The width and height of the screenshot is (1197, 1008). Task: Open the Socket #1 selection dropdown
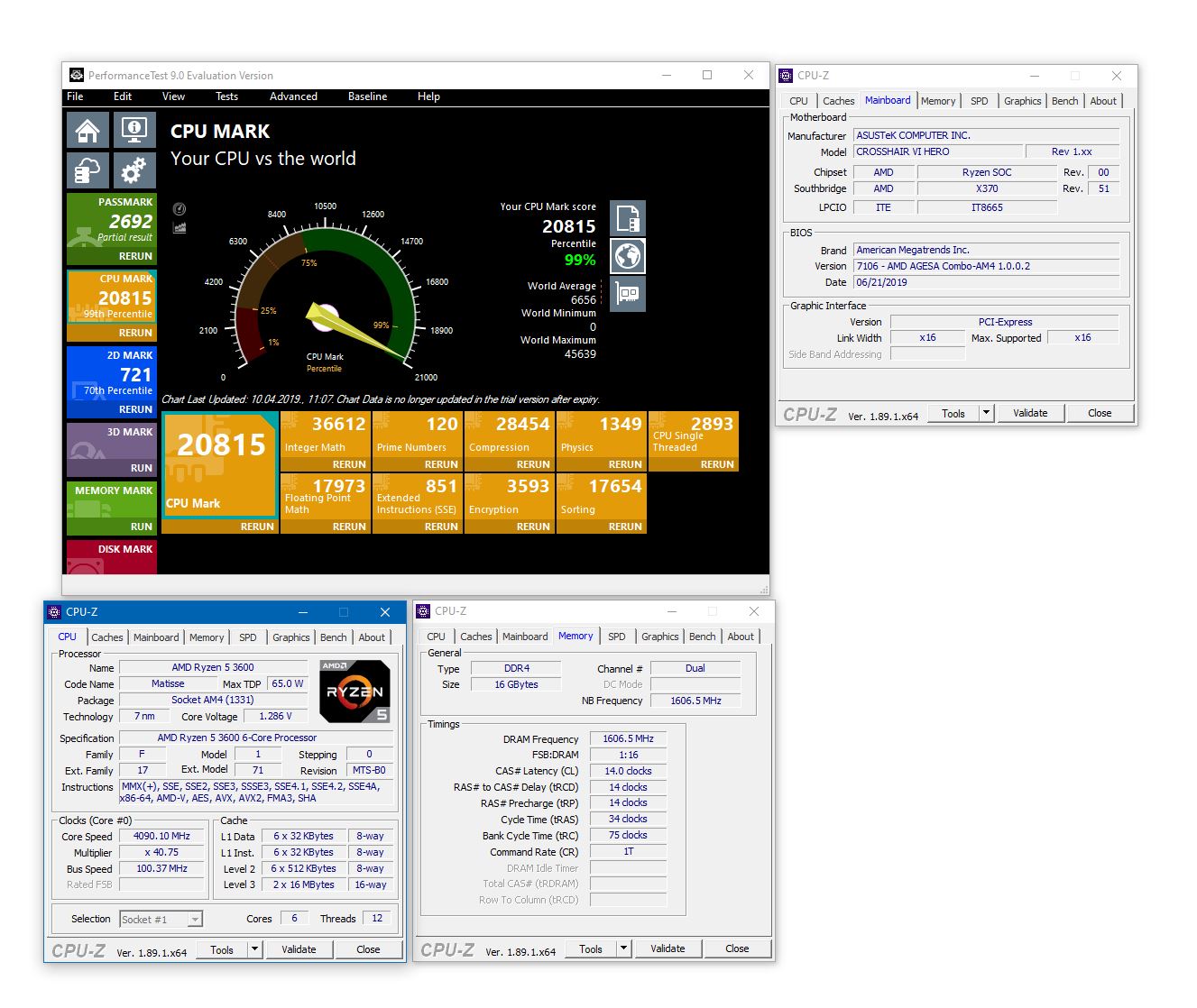click(x=161, y=919)
